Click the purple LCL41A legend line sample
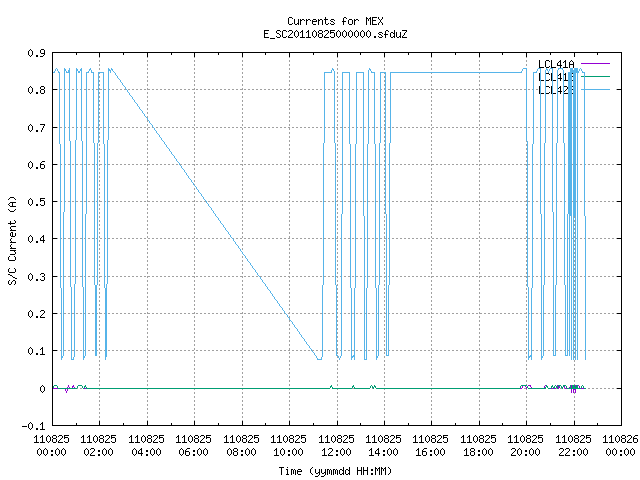Viewport: 640px width, 480px height. (595, 64)
